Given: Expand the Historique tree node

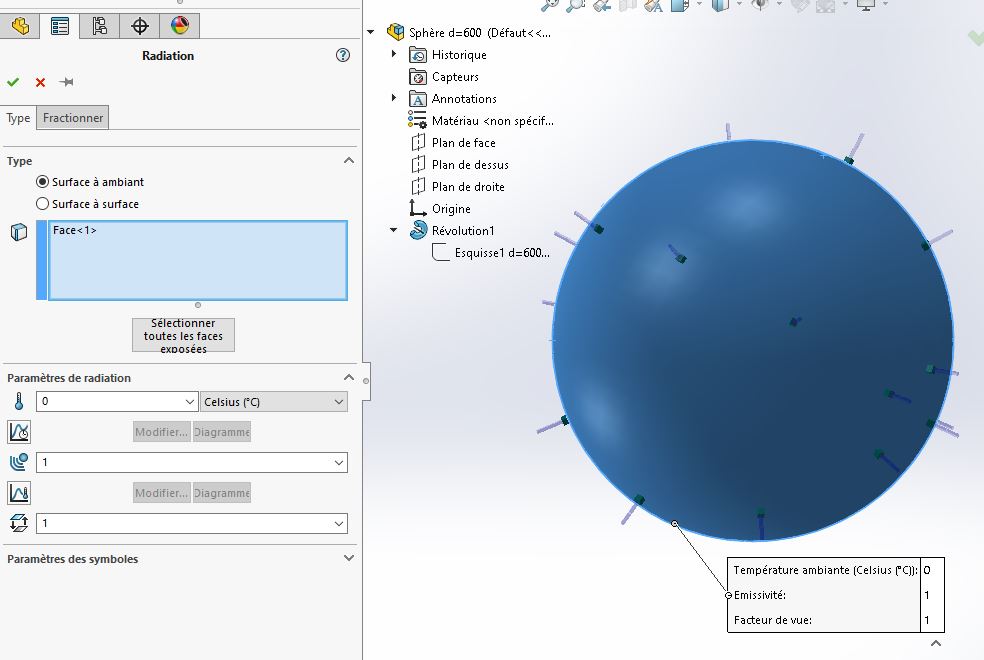Looking at the screenshot, I should (393, 54).
